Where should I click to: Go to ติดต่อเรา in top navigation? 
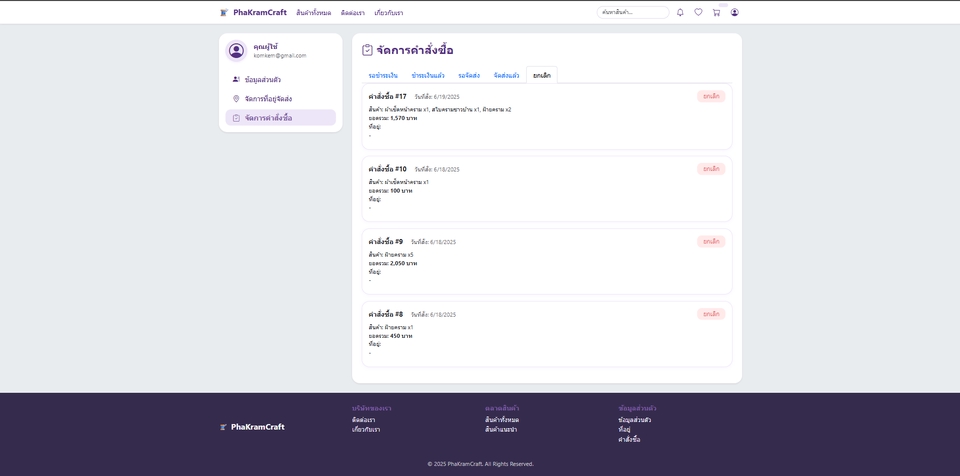(x=352, y=13)
